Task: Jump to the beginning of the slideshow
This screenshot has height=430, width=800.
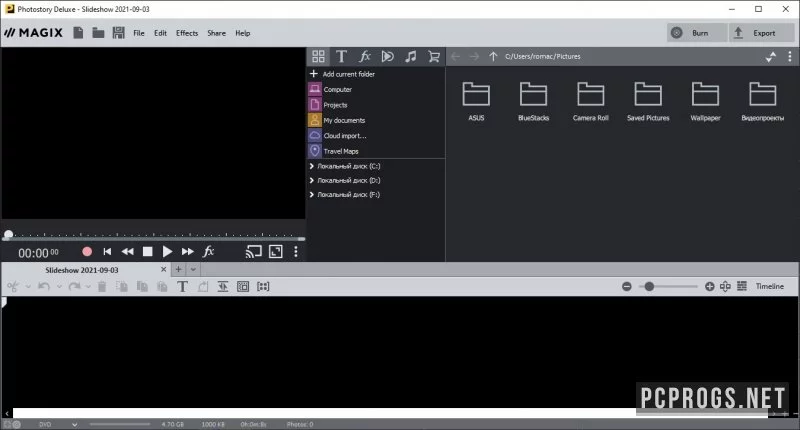Action: coord(107,251)
